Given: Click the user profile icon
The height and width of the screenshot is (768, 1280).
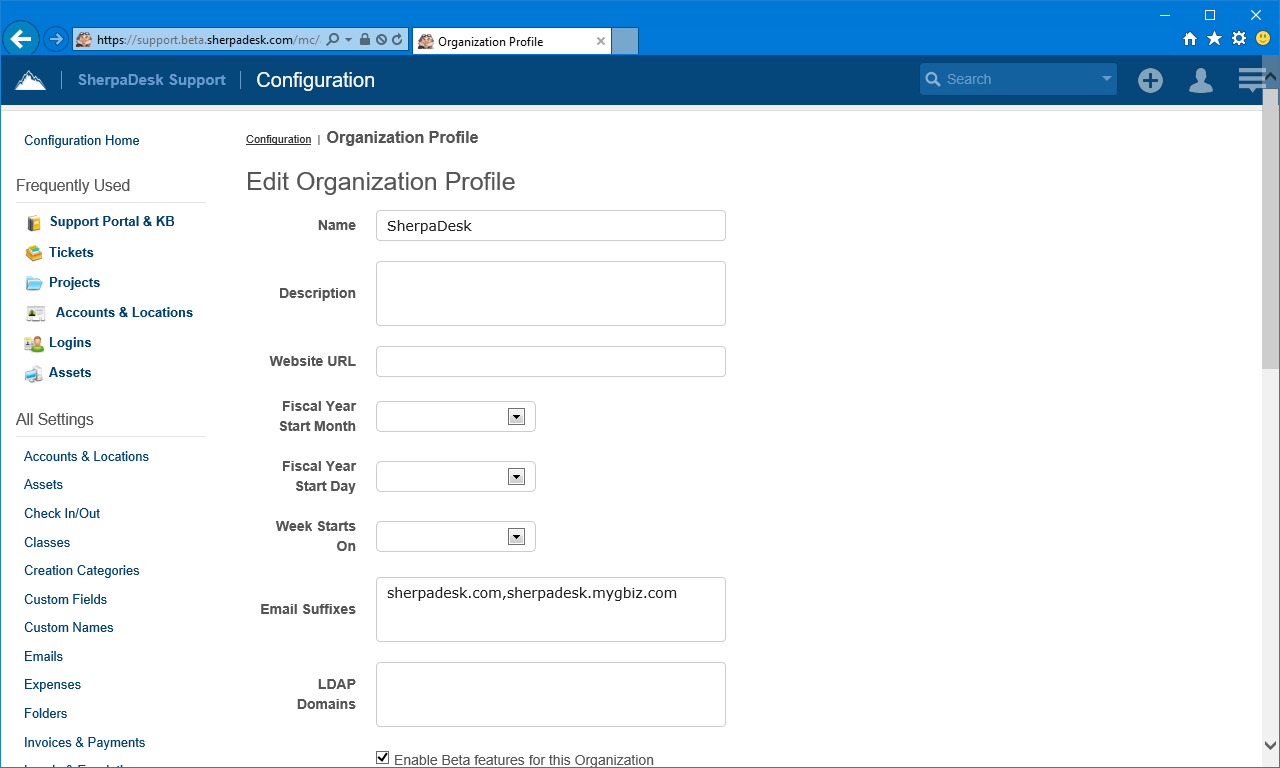Looking at the screenshot, I should (1200, 79).
